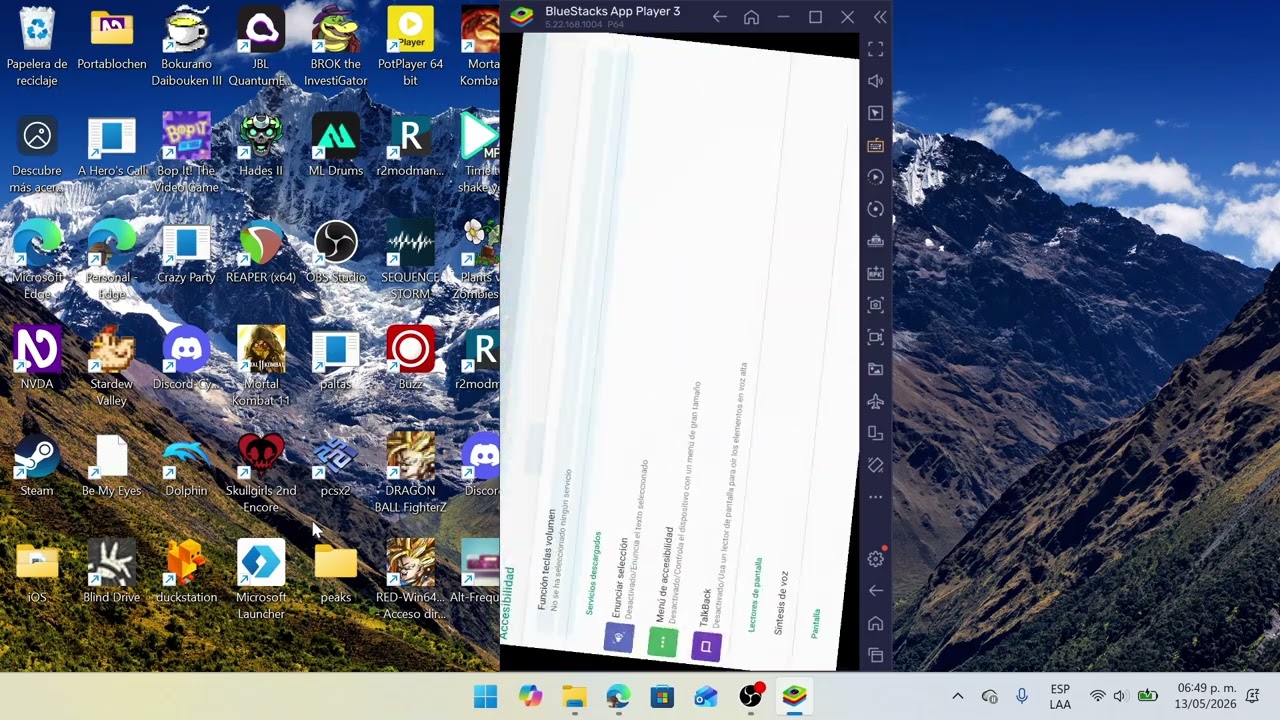Open BlueStacks media folder icon
1280x720 pixels.
click(x=875, y=369)
